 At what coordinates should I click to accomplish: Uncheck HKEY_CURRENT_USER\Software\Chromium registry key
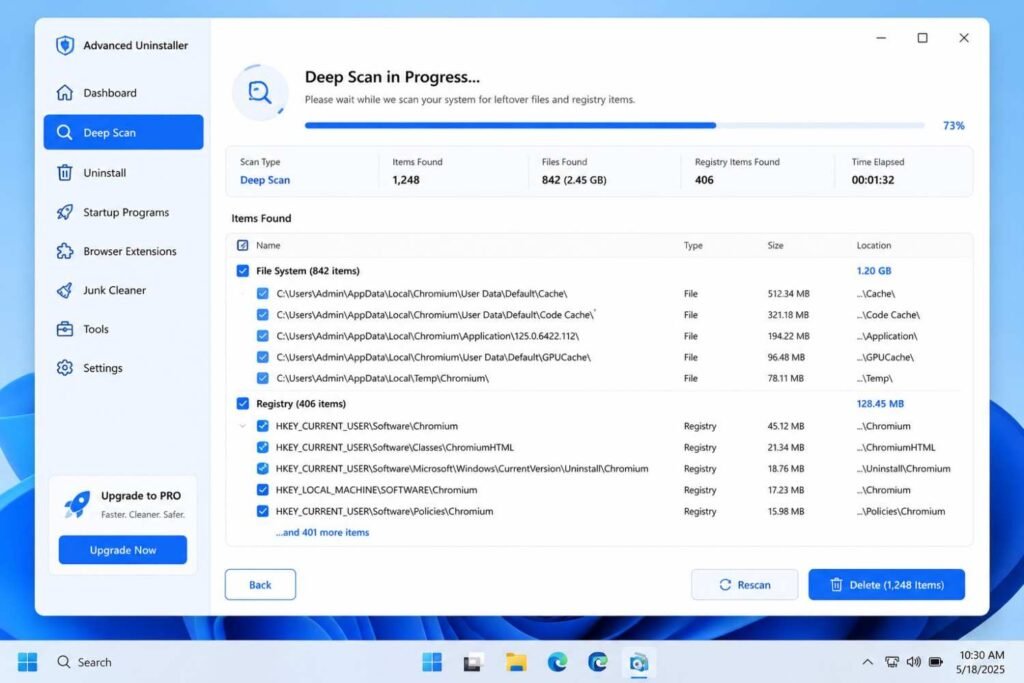click(263, 426)
